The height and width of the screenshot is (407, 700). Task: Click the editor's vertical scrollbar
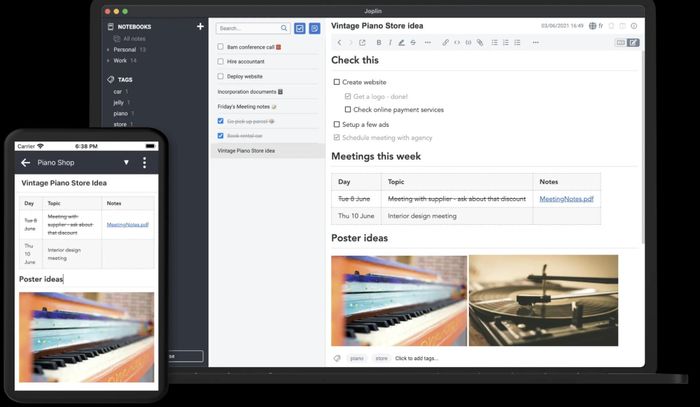[x=643, y=147]
